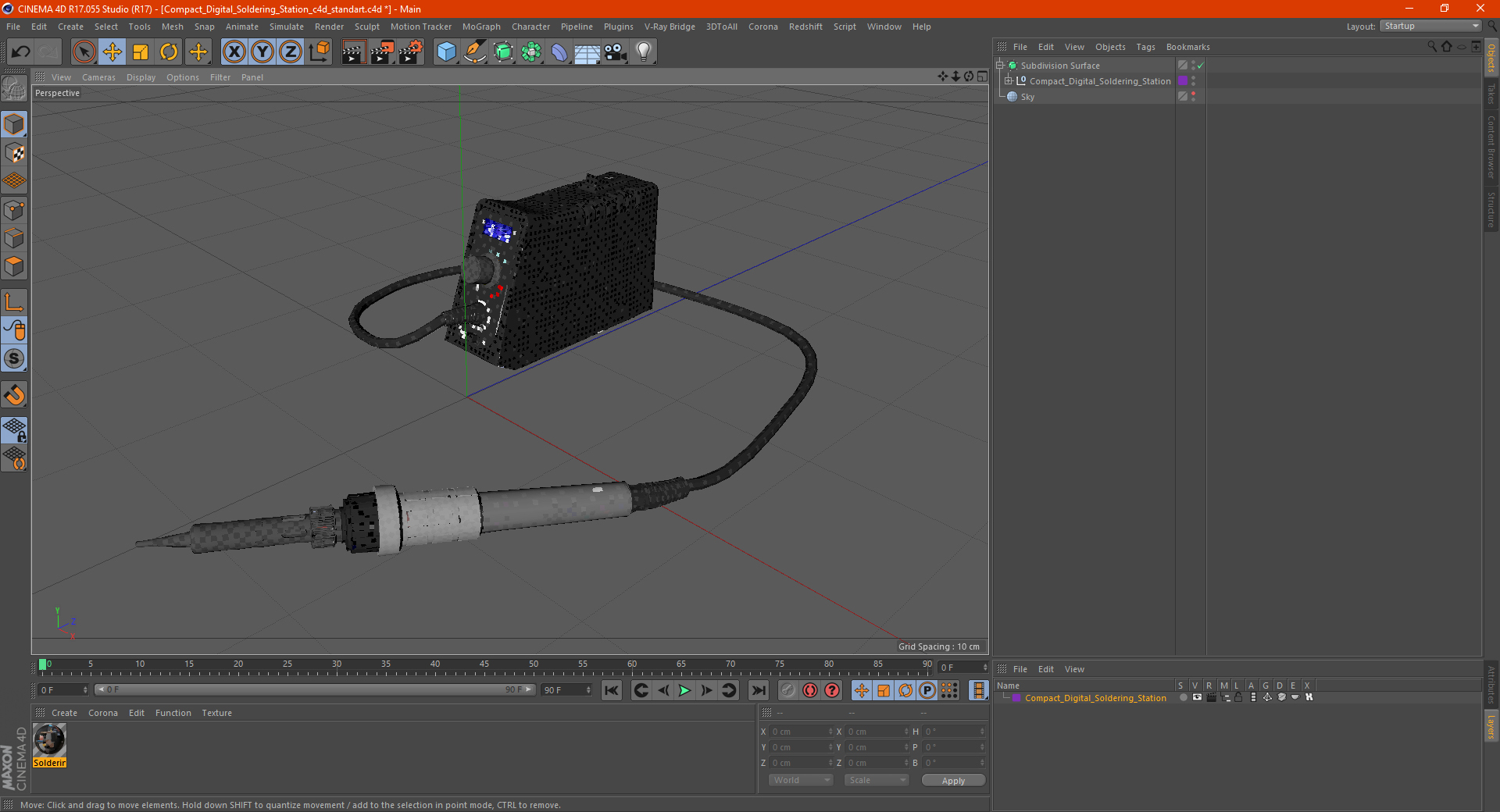Add a floor environment object

(587, 52)
